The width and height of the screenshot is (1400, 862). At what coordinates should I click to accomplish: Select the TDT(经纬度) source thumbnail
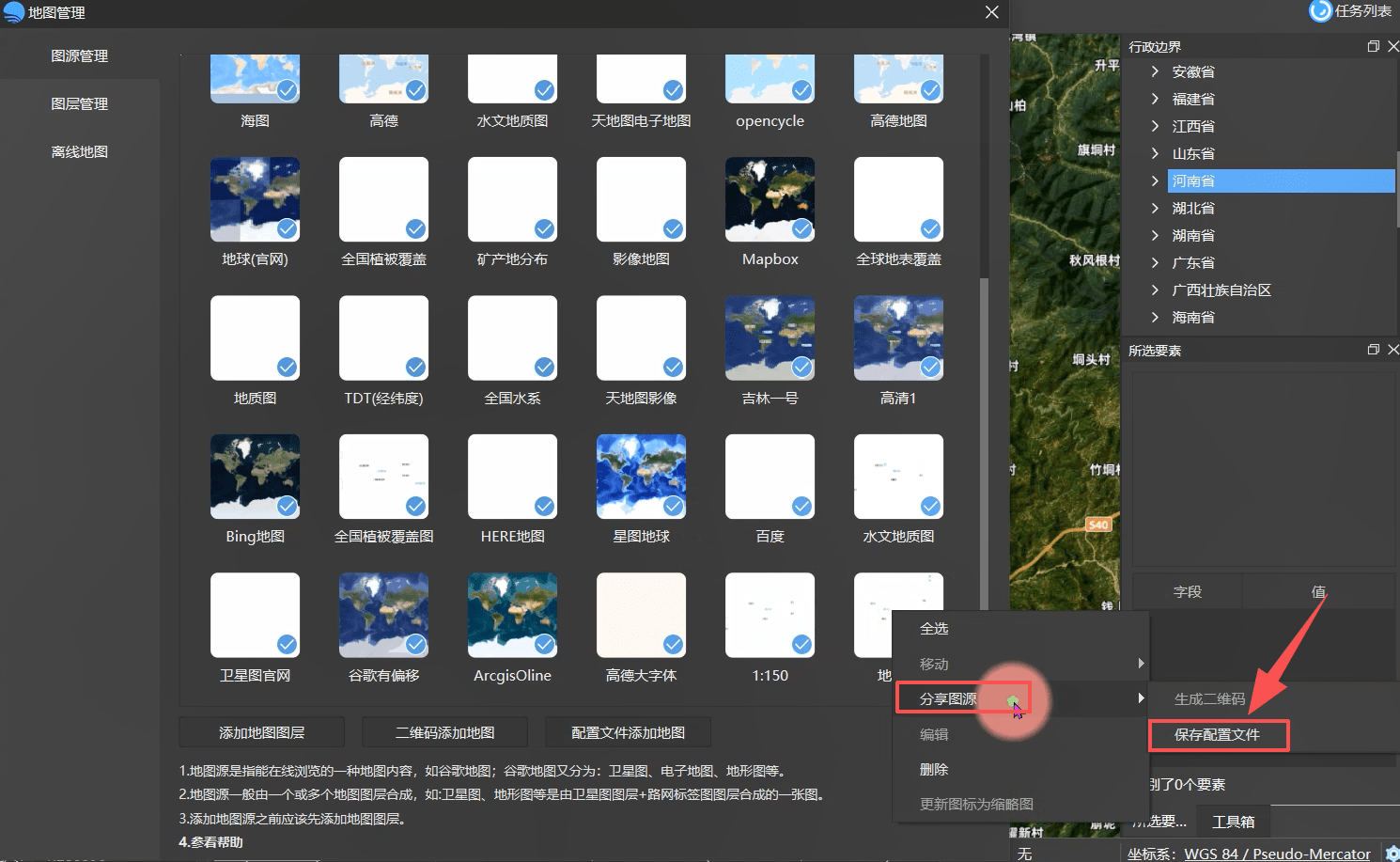[x=383, y=338]
